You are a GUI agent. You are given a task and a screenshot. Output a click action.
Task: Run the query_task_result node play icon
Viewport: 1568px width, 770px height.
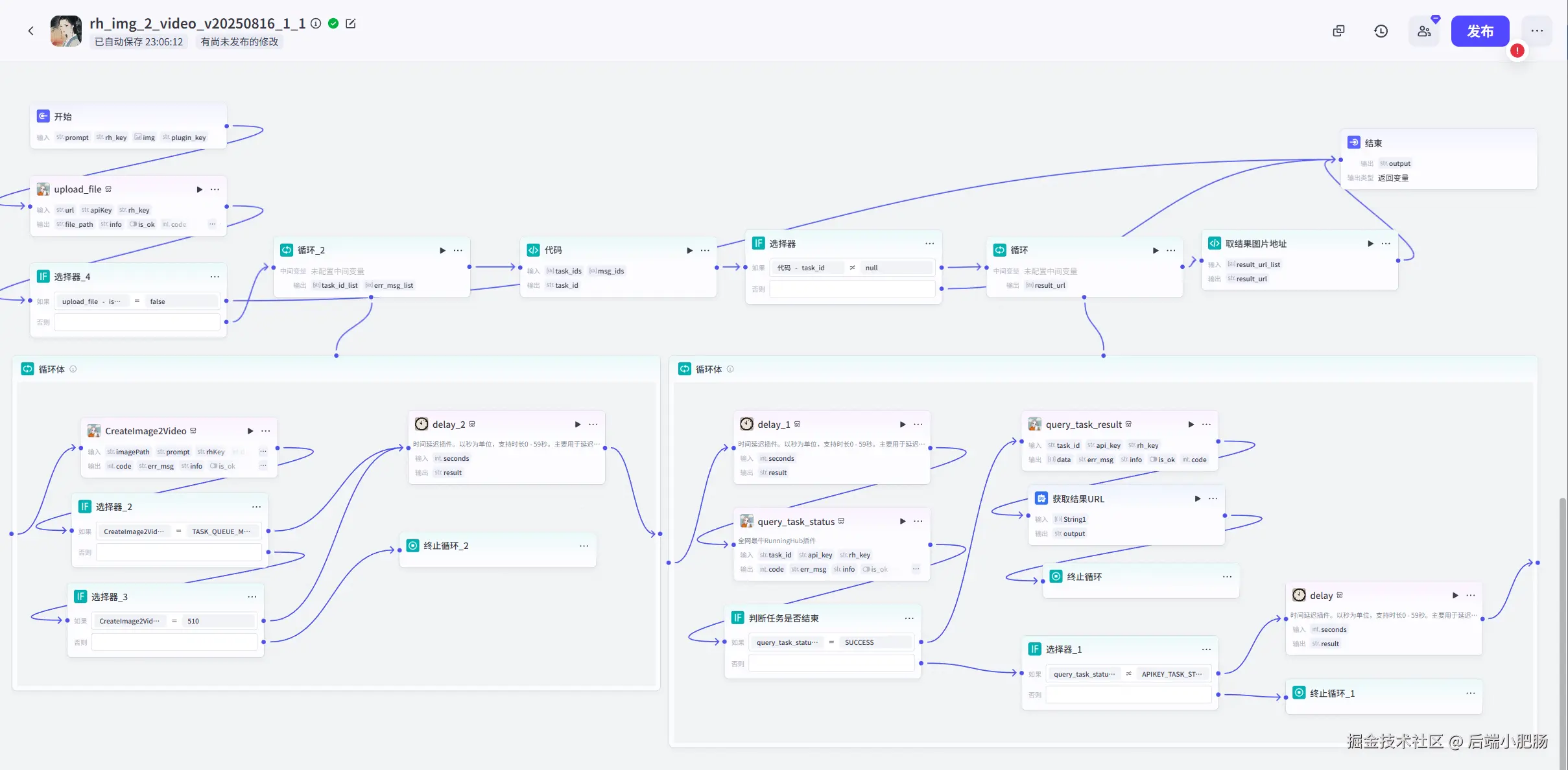point(1191,425)
